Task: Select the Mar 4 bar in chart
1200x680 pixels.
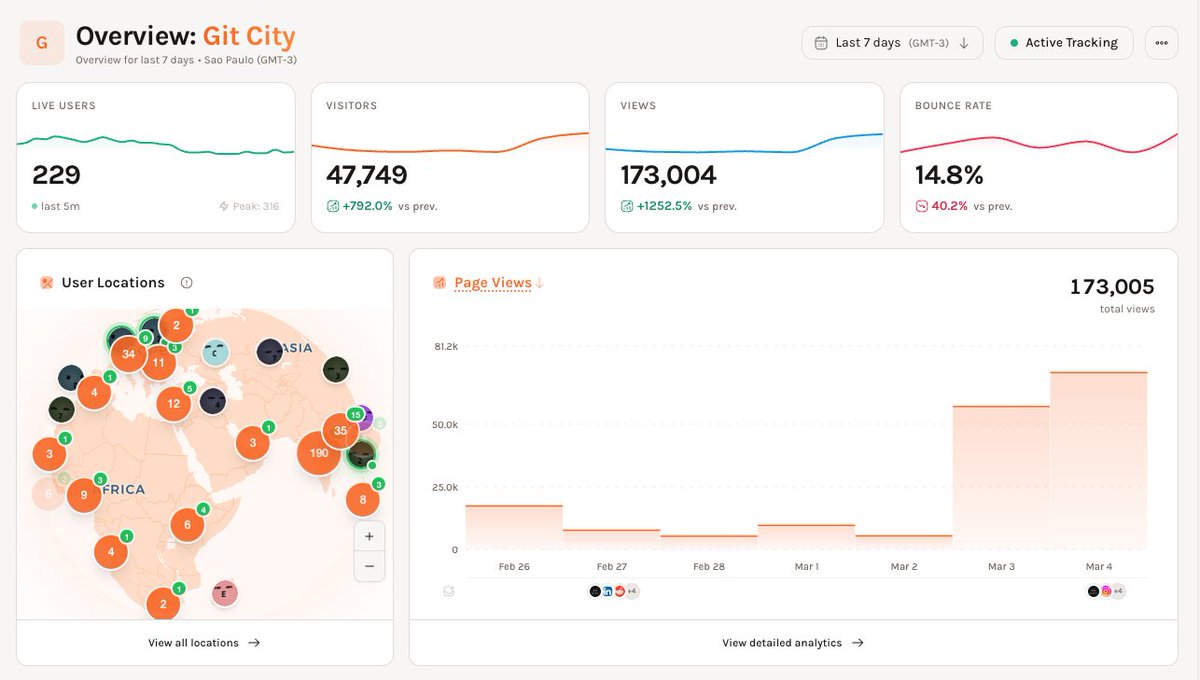Action: [x=1099, y=460]
